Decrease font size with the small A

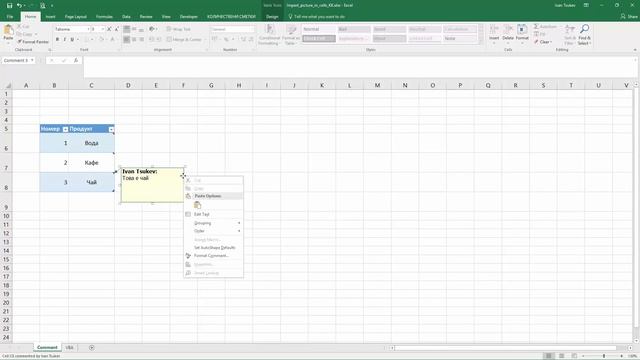(116, 29)
